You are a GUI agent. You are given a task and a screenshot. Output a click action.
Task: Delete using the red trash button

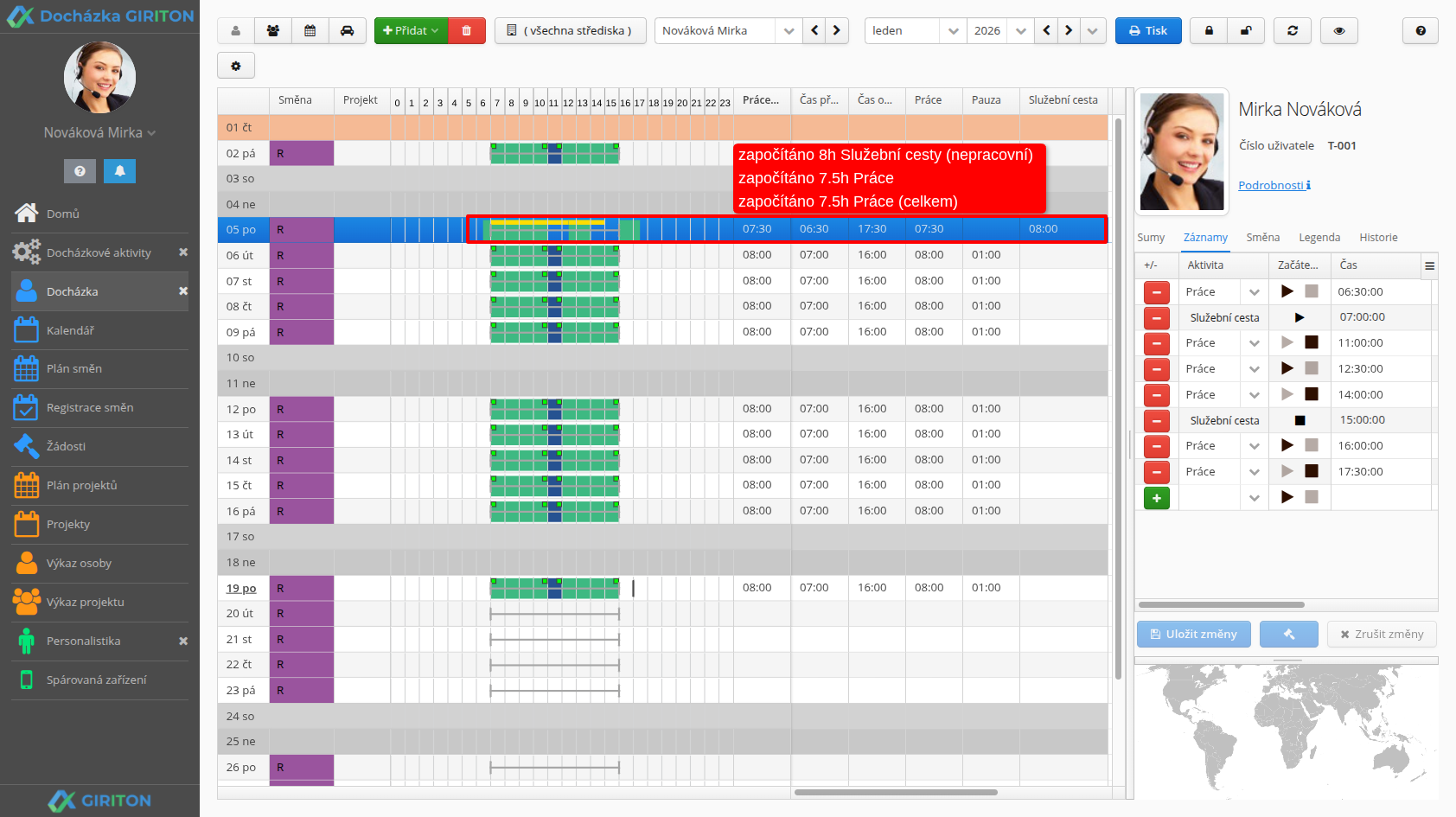[467, 31]
